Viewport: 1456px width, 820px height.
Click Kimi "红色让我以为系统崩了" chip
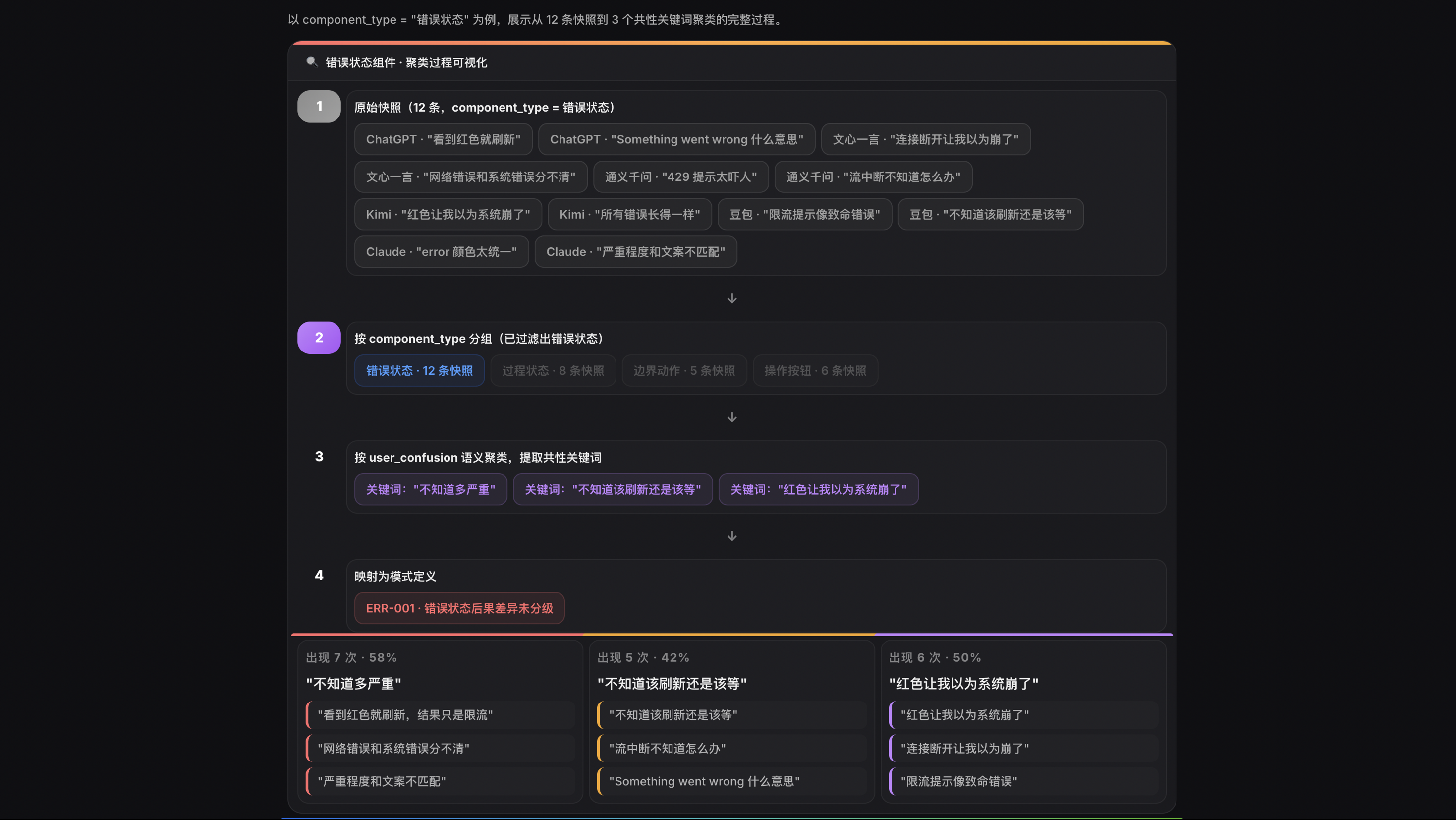[x=448, y=214]
